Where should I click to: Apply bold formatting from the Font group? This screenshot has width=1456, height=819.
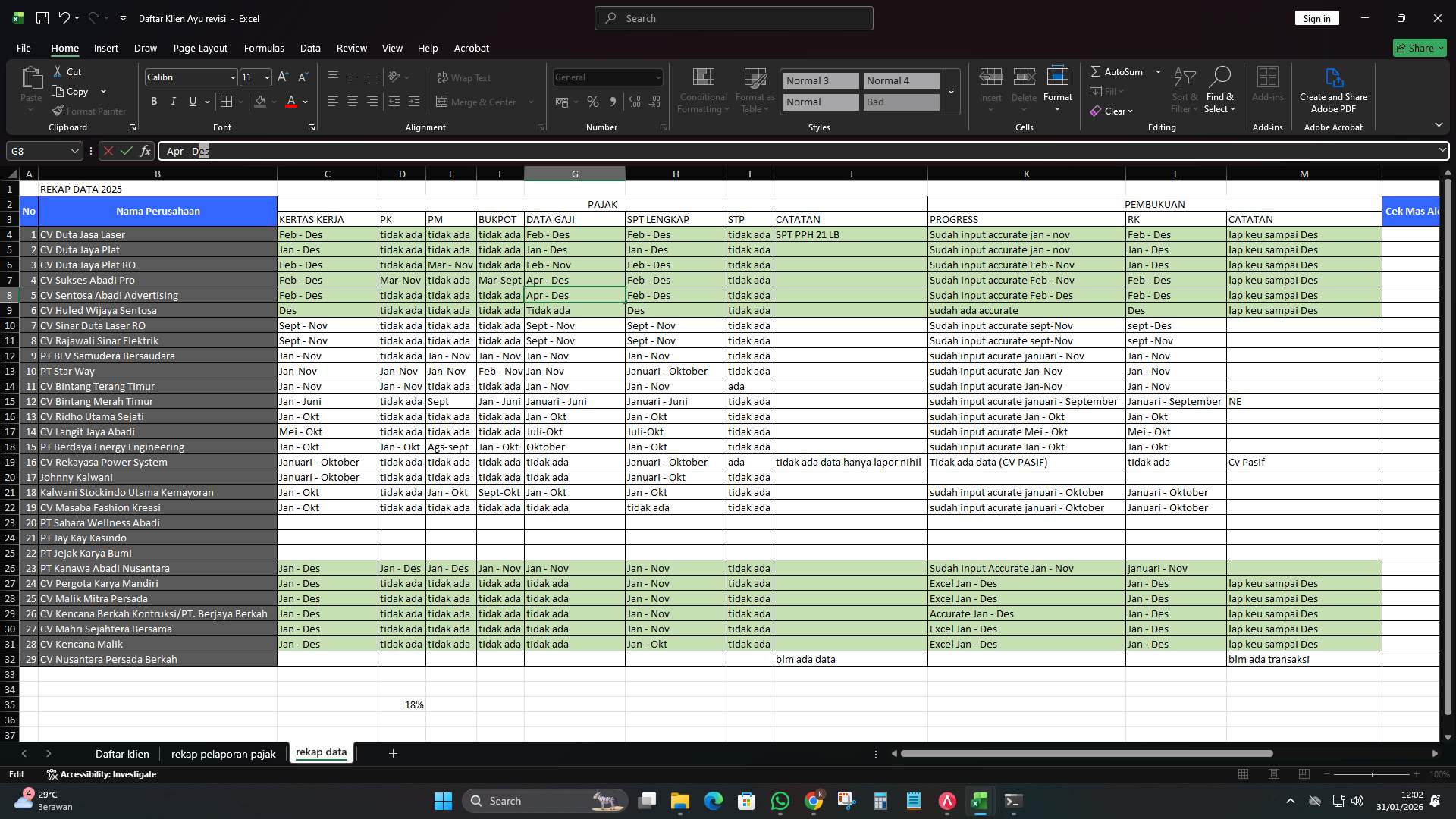(154, 101)
